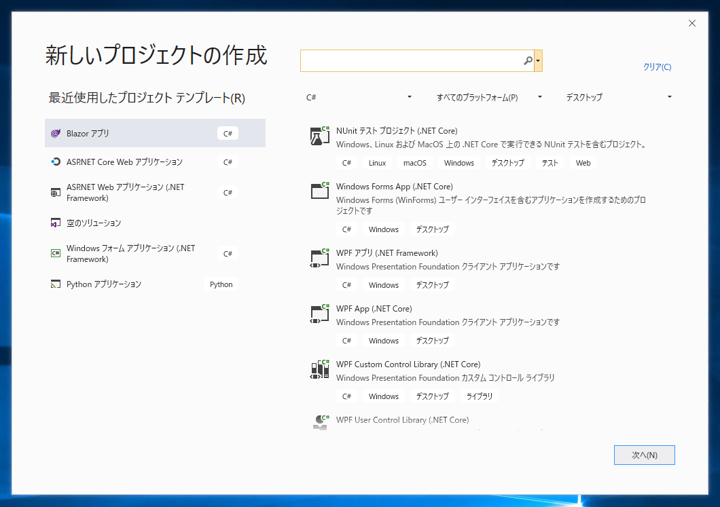The height and width of the screenshot is (507, 720).
Task: Select WPF User Control Library (.NET Core)
Action: (x=489, y=422)
